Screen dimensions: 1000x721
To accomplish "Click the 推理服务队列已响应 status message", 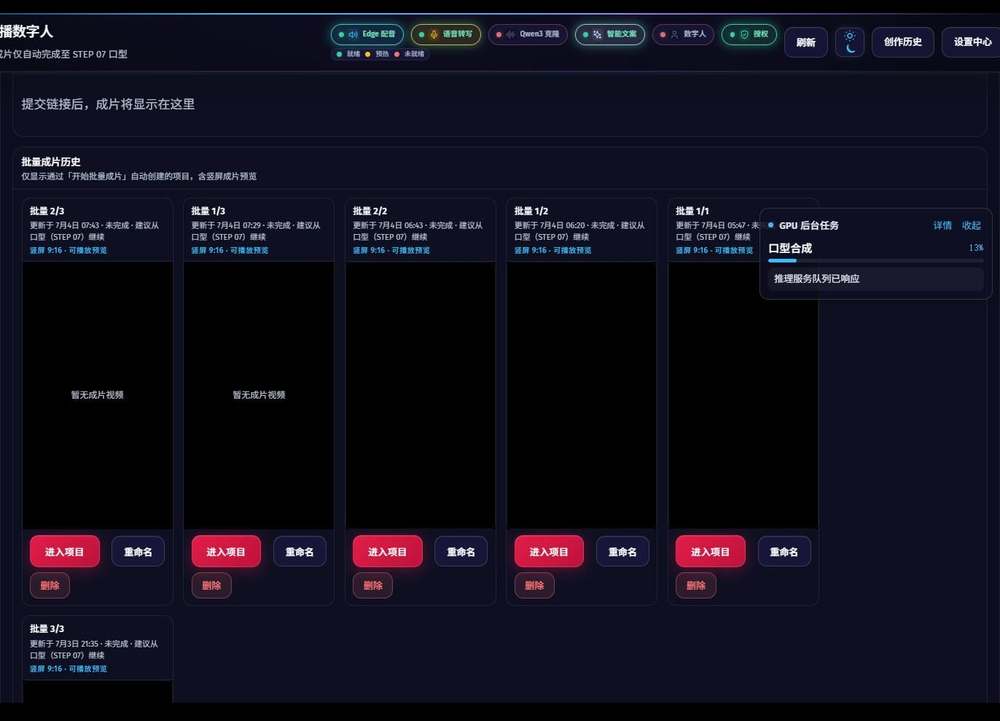I will tap(876, 279).
